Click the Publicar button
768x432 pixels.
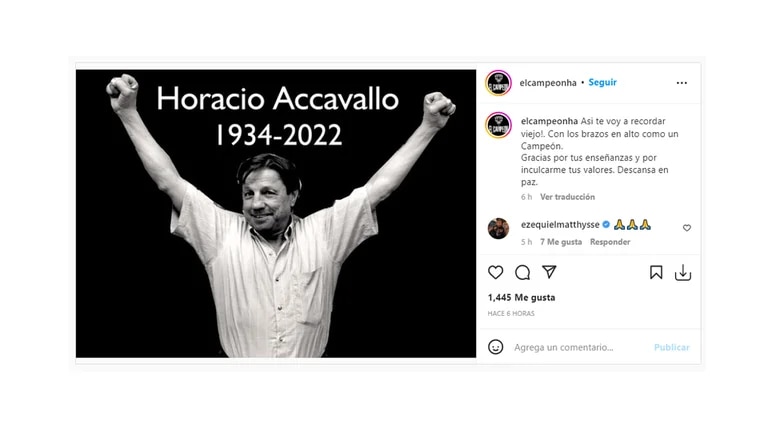[672, 347]
